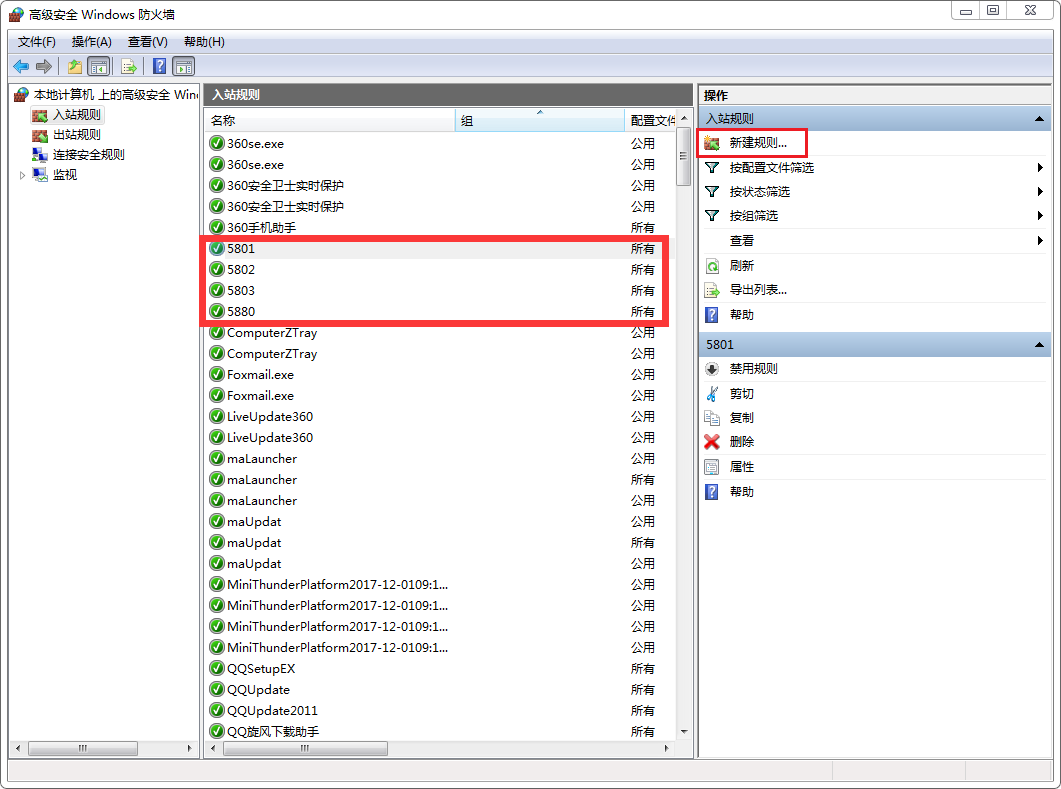Viewport: 1061px width, 789px height.
Task: Open the 文件(F) menu
Action: click(37, 42)
